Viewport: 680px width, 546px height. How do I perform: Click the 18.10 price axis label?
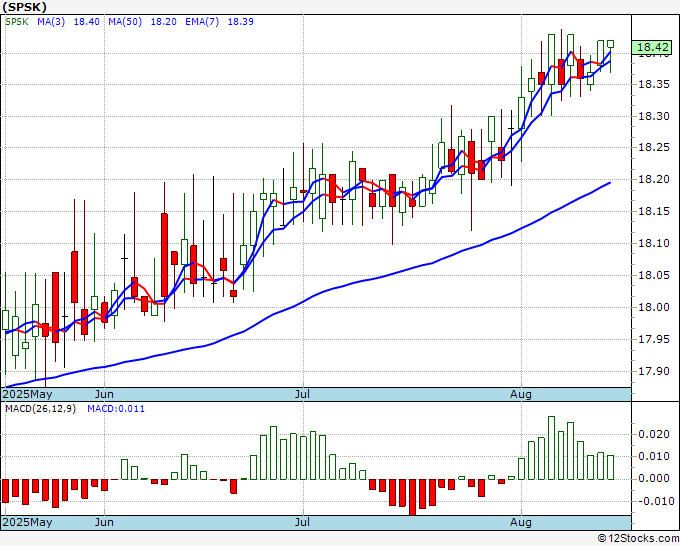pos(654,243)
